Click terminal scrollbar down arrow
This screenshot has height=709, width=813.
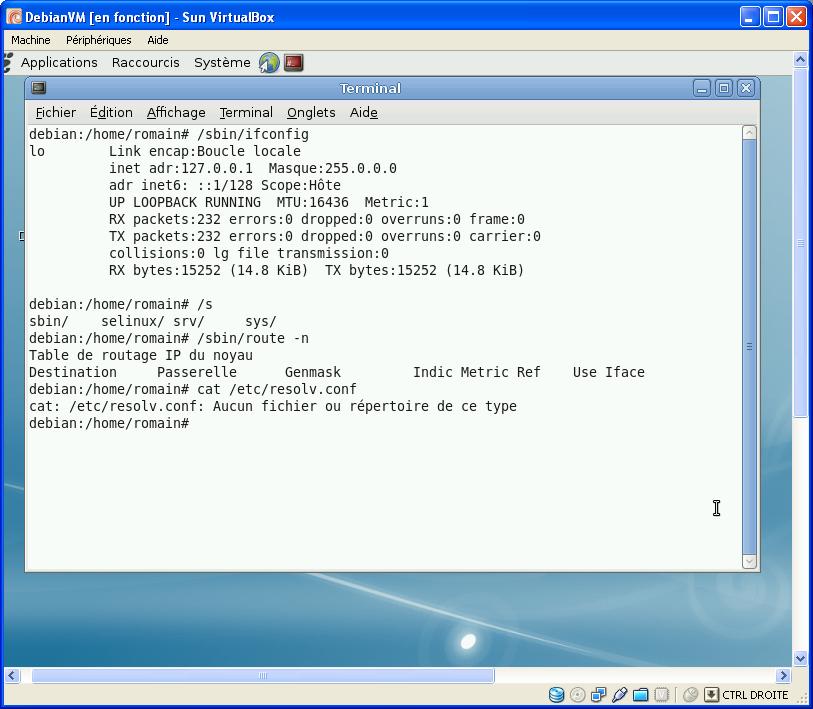(749, 562)
